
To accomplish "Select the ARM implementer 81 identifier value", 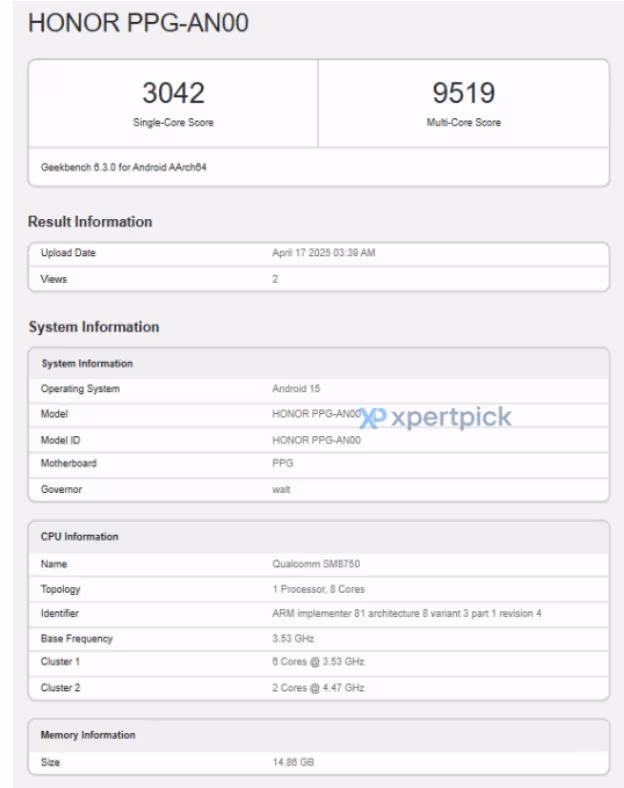I will tap(407, 613).
